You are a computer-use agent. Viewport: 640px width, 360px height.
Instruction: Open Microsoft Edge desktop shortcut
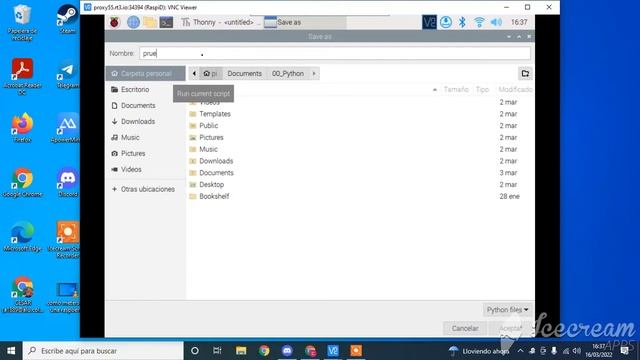[x=22, y=237]
